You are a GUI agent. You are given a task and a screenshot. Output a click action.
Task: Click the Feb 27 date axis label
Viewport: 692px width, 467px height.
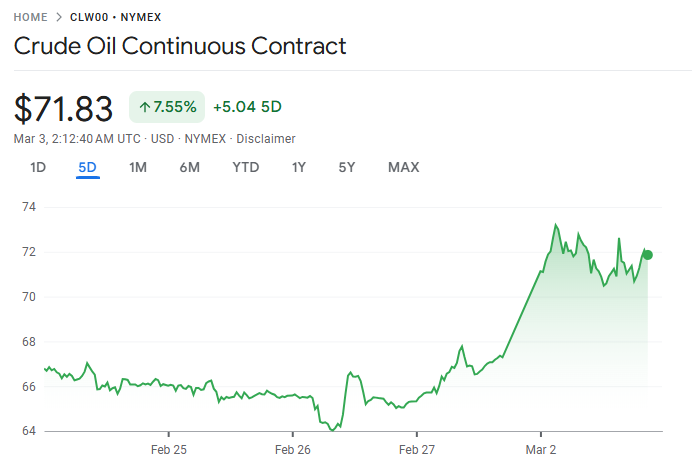[x=416, y=450]
